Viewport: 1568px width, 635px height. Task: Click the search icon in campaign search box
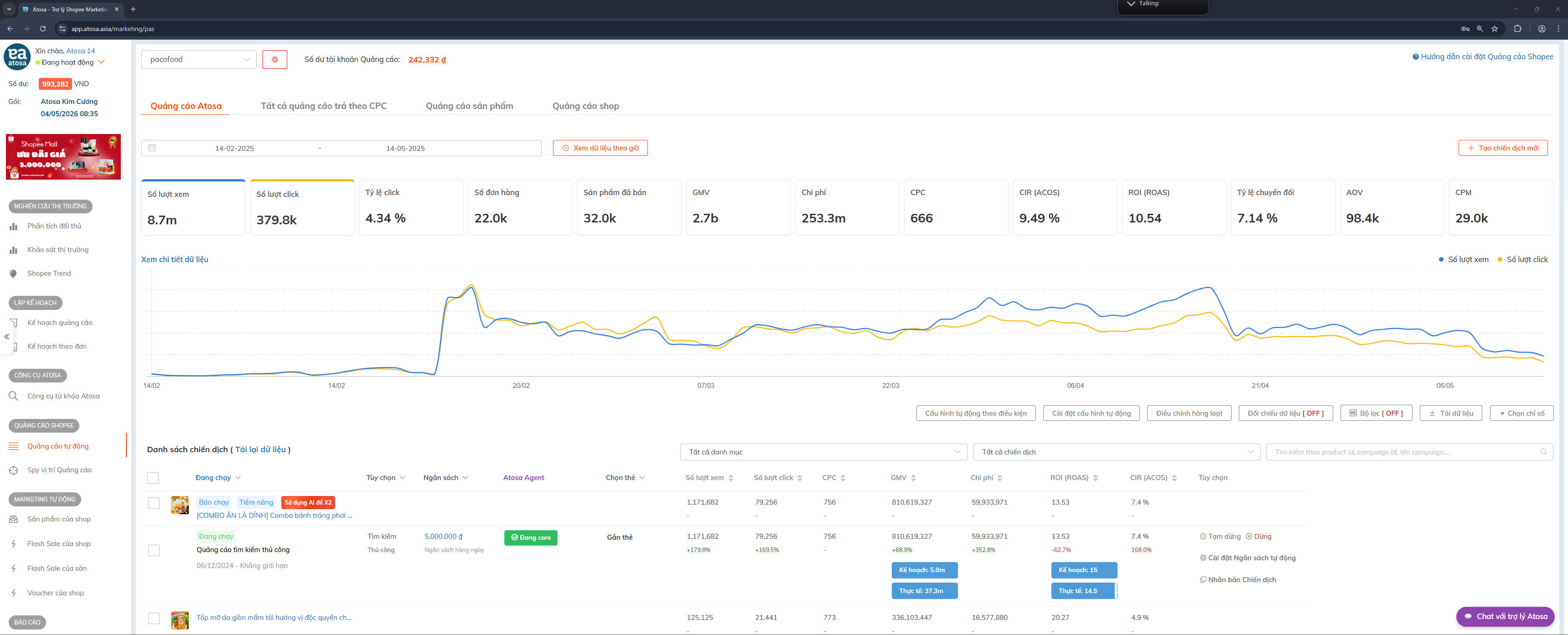pos(1543,452)
